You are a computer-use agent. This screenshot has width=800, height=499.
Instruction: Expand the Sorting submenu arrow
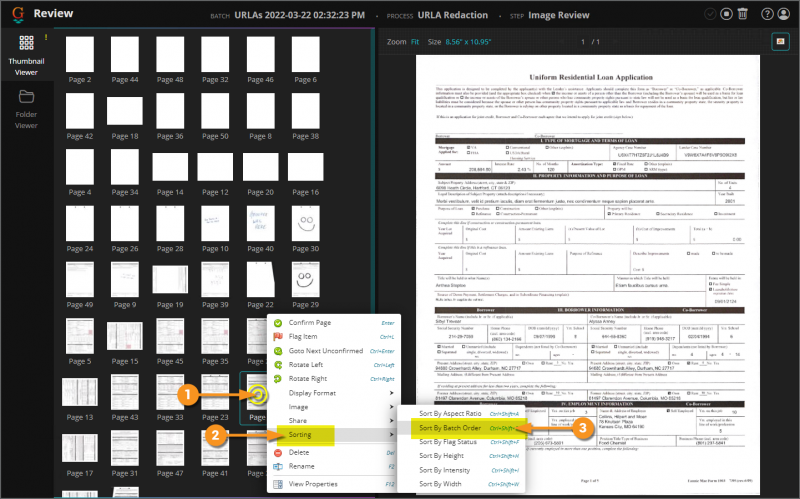[x=391, y=435]
